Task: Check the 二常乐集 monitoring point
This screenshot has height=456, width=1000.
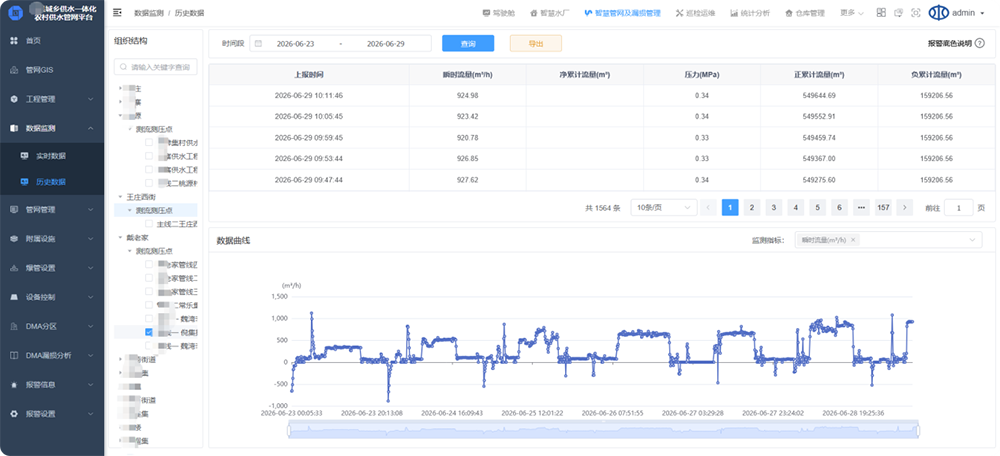Action: [149, 305]
